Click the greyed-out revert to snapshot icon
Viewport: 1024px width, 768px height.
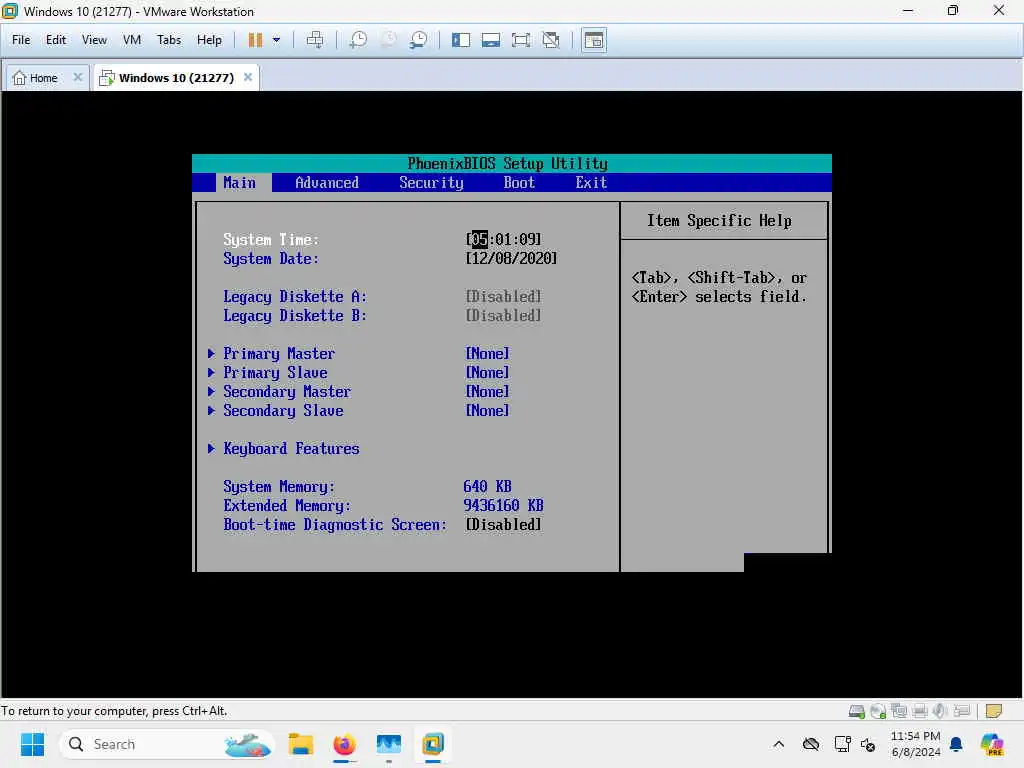coord(389,40)
